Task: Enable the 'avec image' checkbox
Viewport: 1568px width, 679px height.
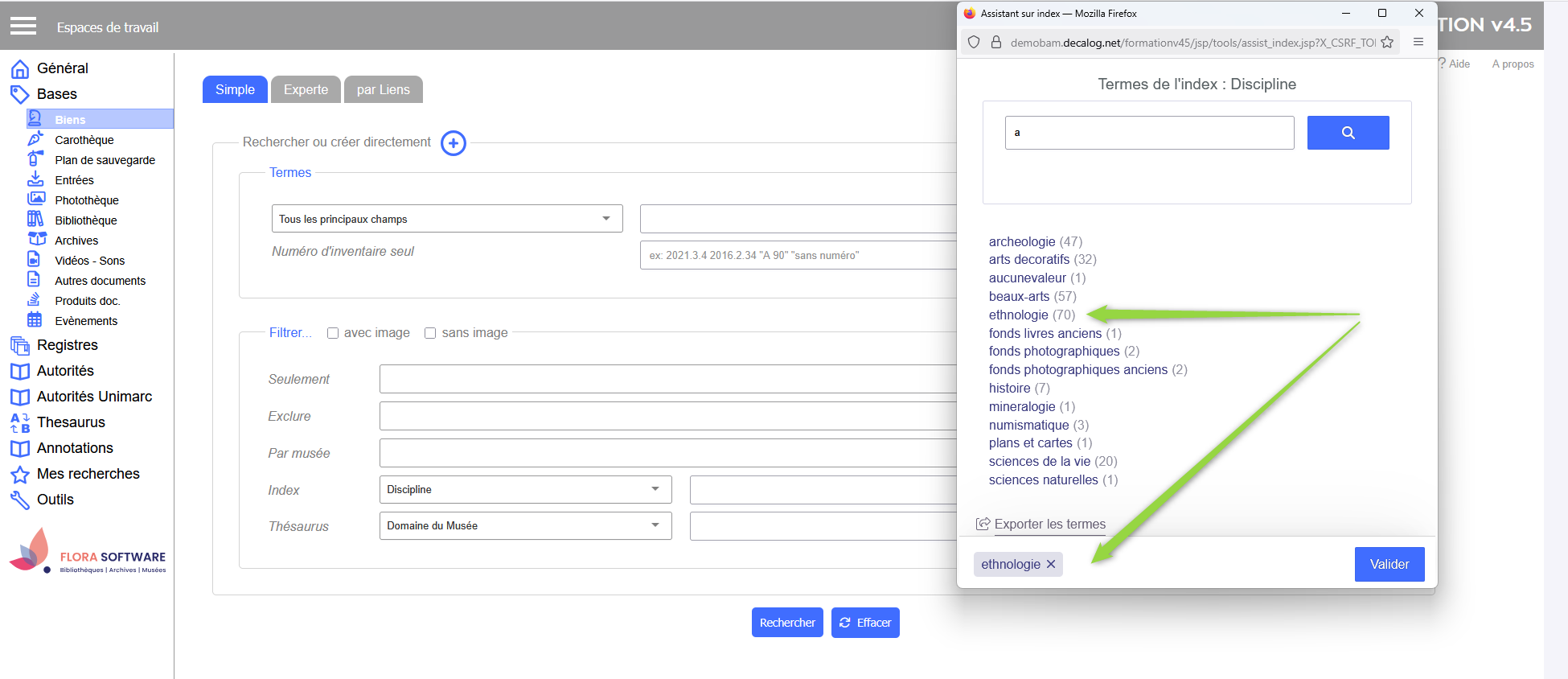Action: point(333,333)
